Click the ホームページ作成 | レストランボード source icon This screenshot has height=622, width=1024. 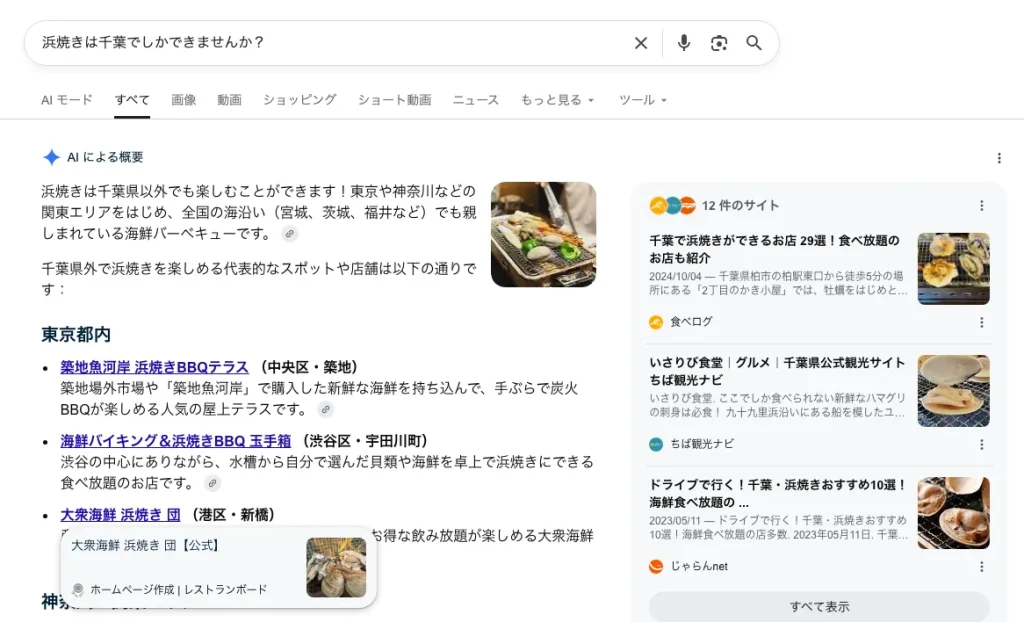78,589
